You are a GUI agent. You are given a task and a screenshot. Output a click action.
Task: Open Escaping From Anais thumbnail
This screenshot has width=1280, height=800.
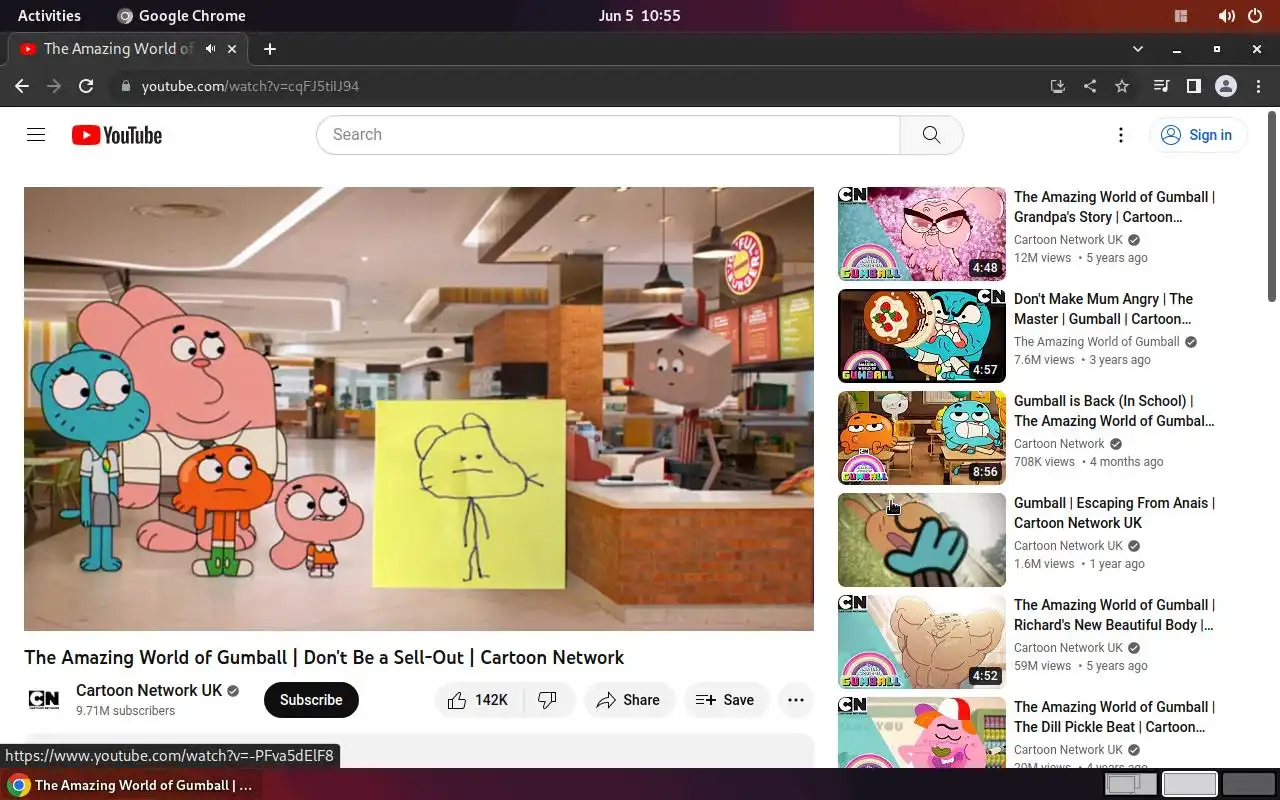click(922, 540)
